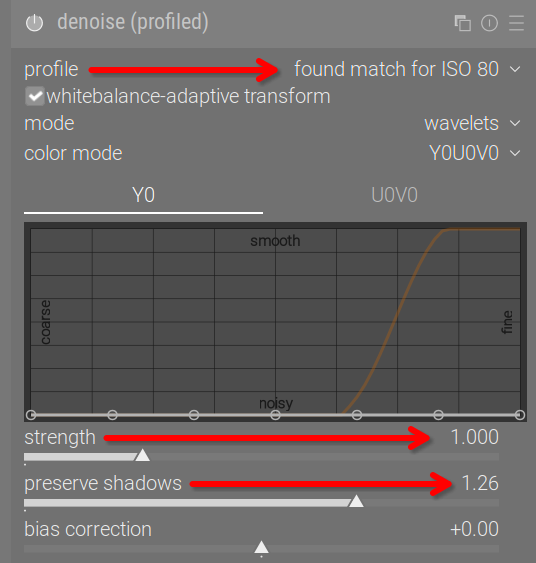Click the leftmost coarse node on the curve
536x563 pixels.
point(31,415)
